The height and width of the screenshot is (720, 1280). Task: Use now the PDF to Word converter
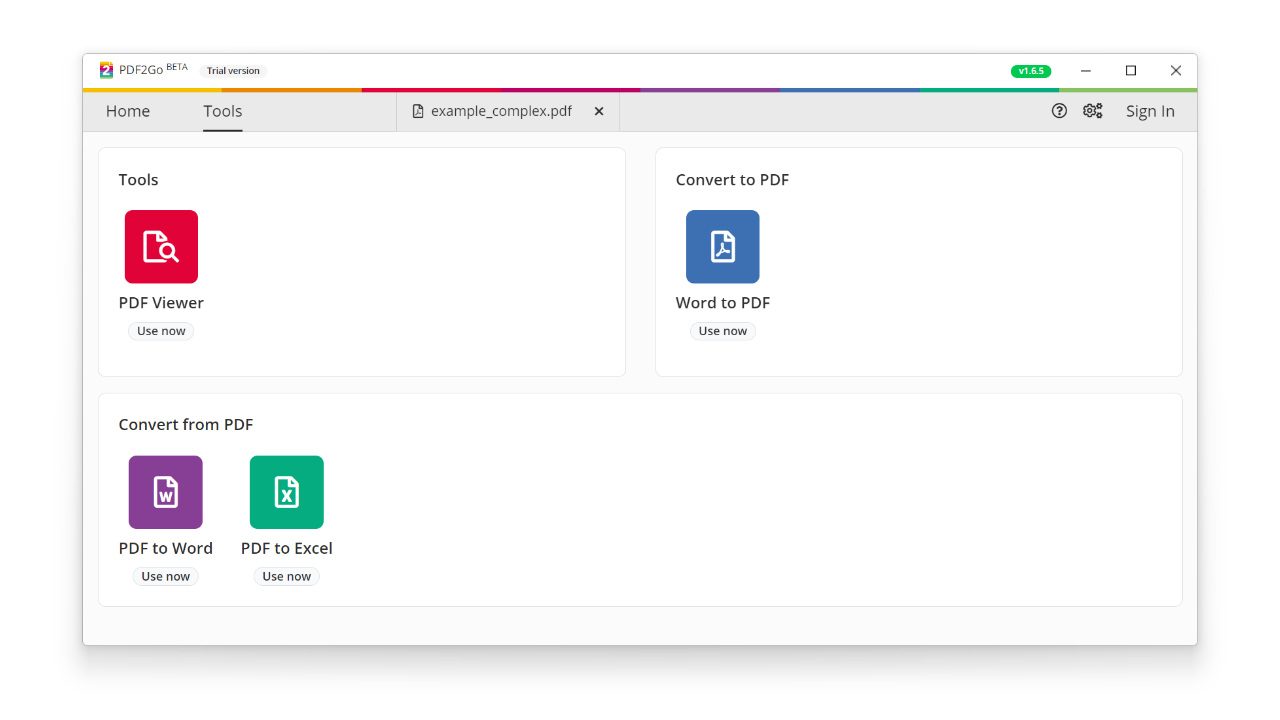[x=165, y=576]
